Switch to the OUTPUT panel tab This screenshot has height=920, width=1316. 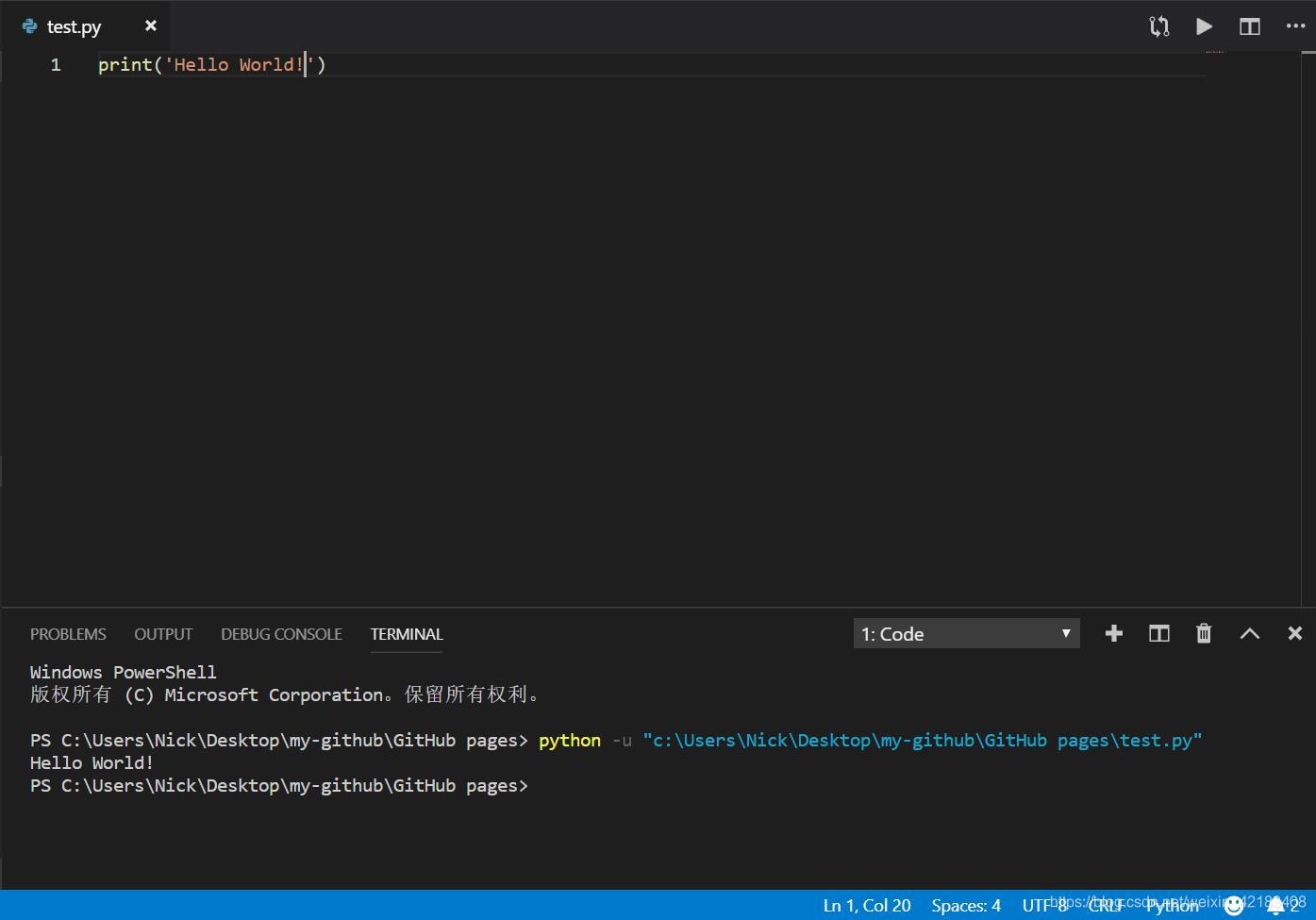[x=163, y=634]
